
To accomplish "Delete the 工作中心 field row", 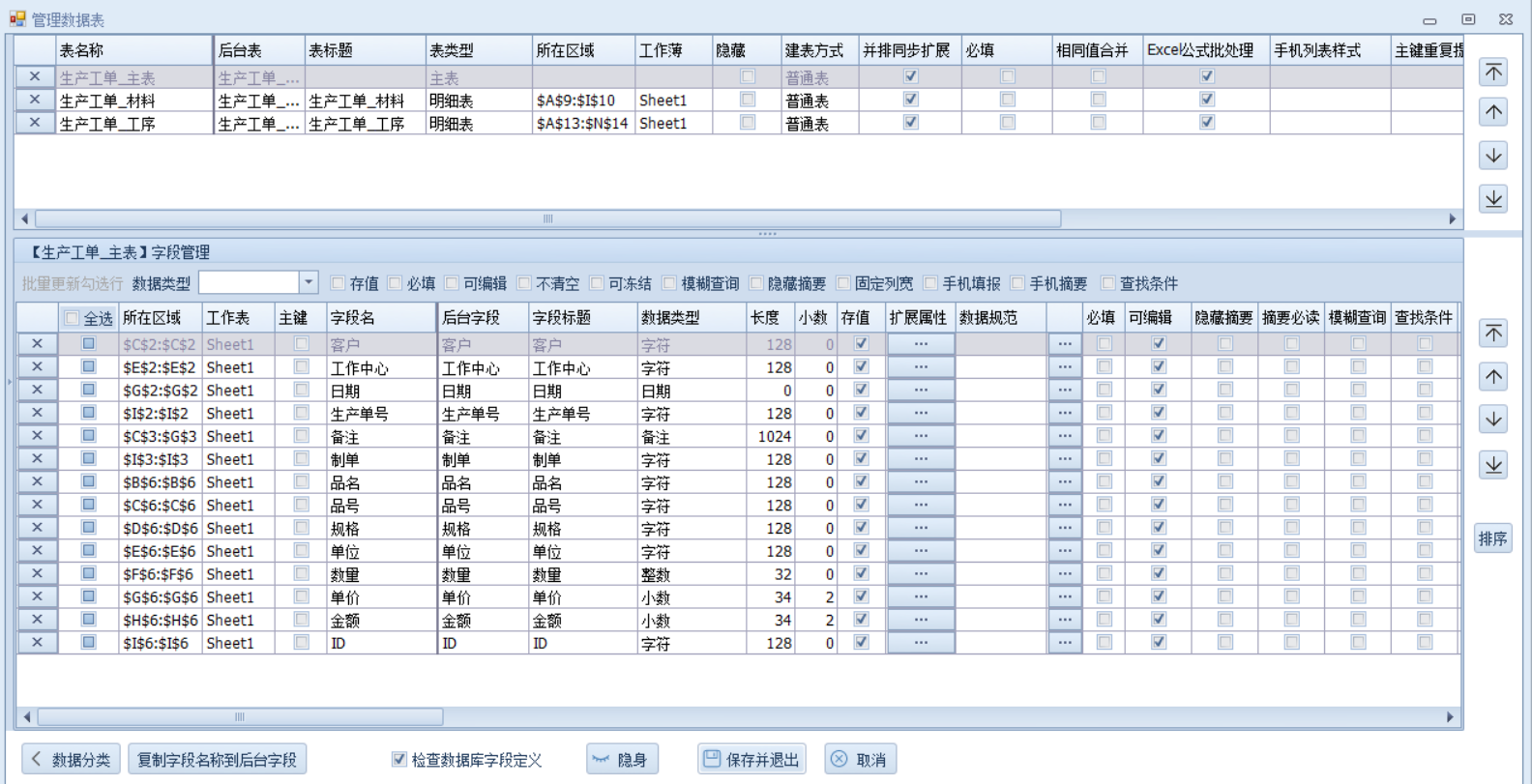I will (37, 367).
